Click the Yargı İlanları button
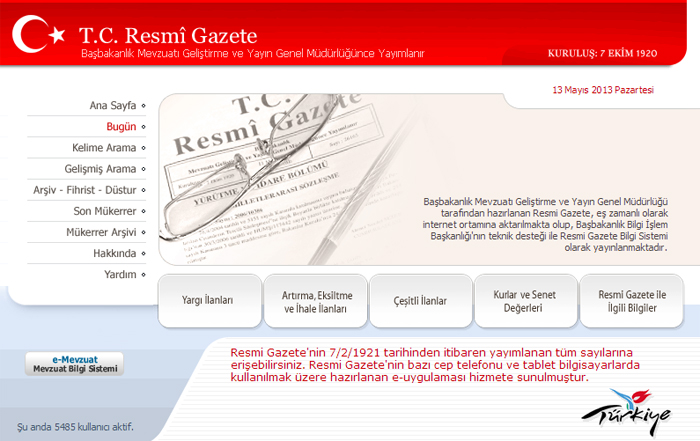The image size is (700, 441). click(x=209, y=301)
